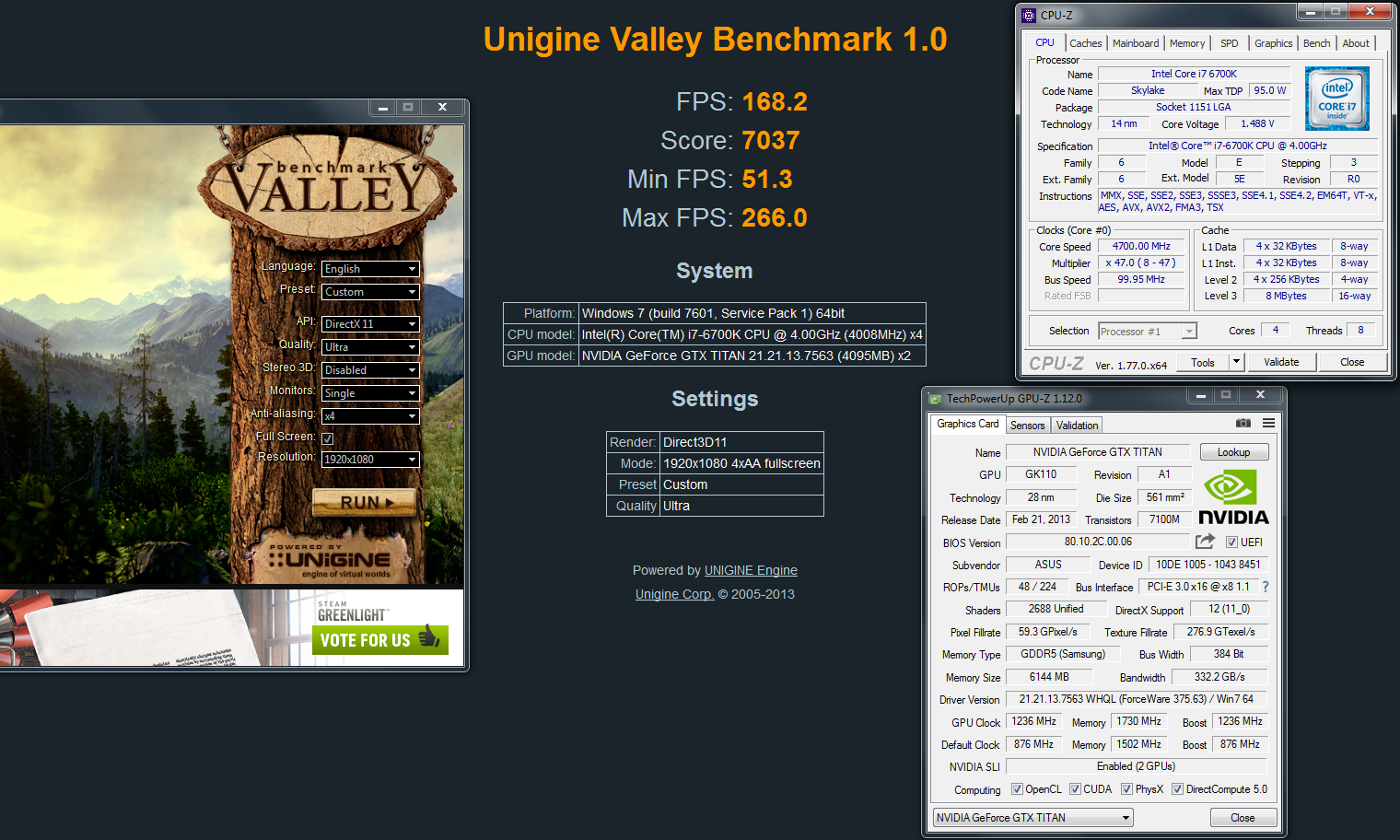Close the Valley launcher window
Image resolution: width=1400 pixels, height=840 pixels.
tap(442, 108)
